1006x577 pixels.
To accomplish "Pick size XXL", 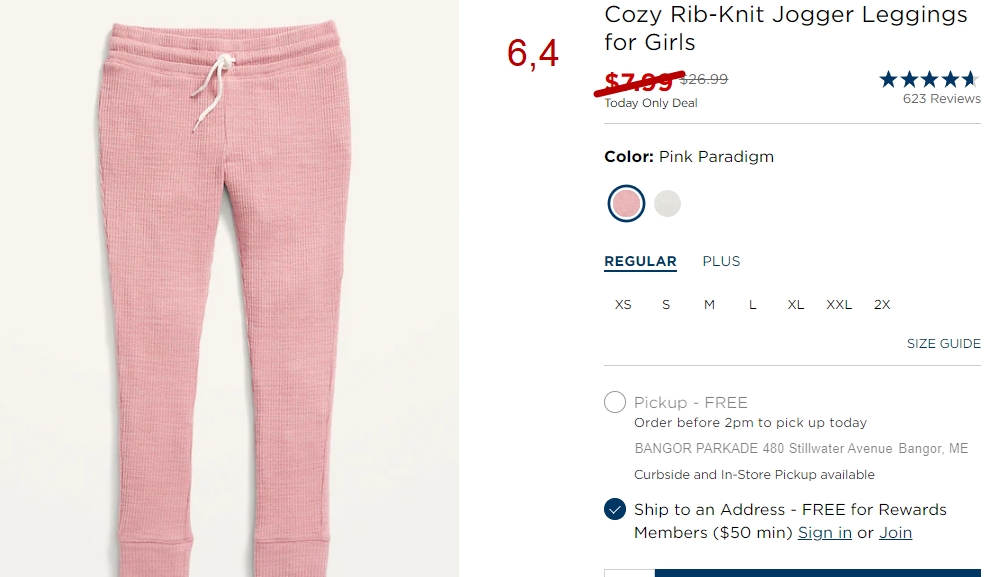I will [x=839, y=305].
